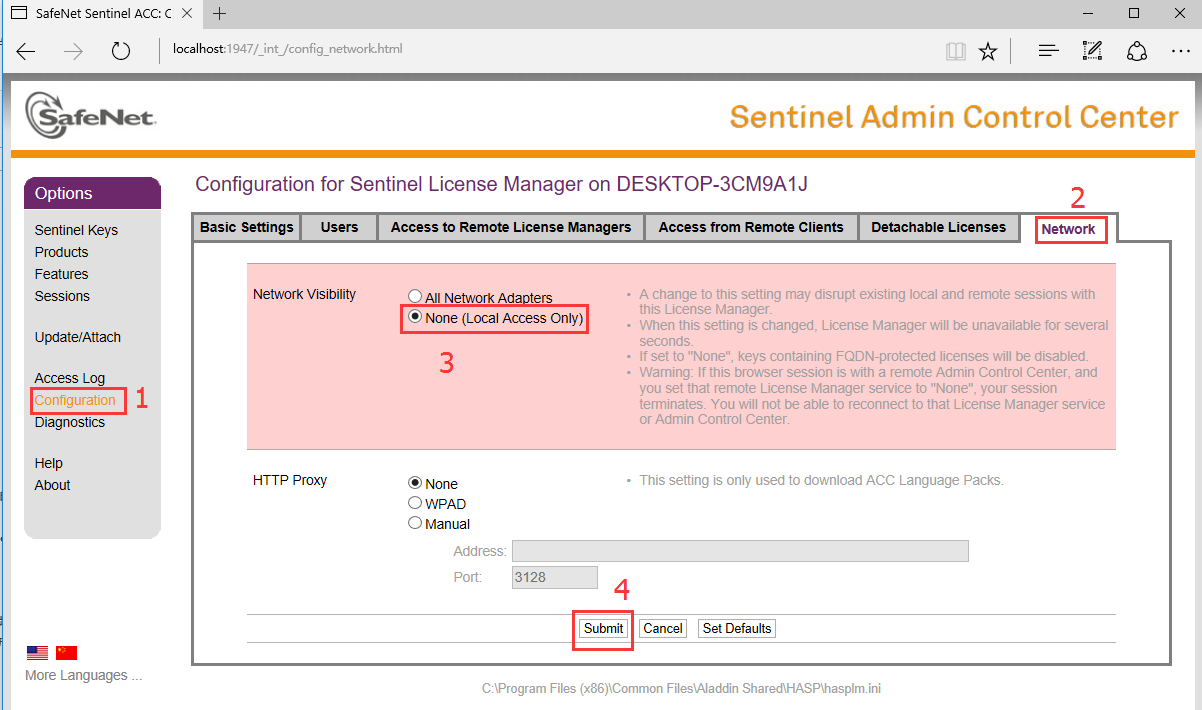Open the Update/Attach page

coord(77,337)
